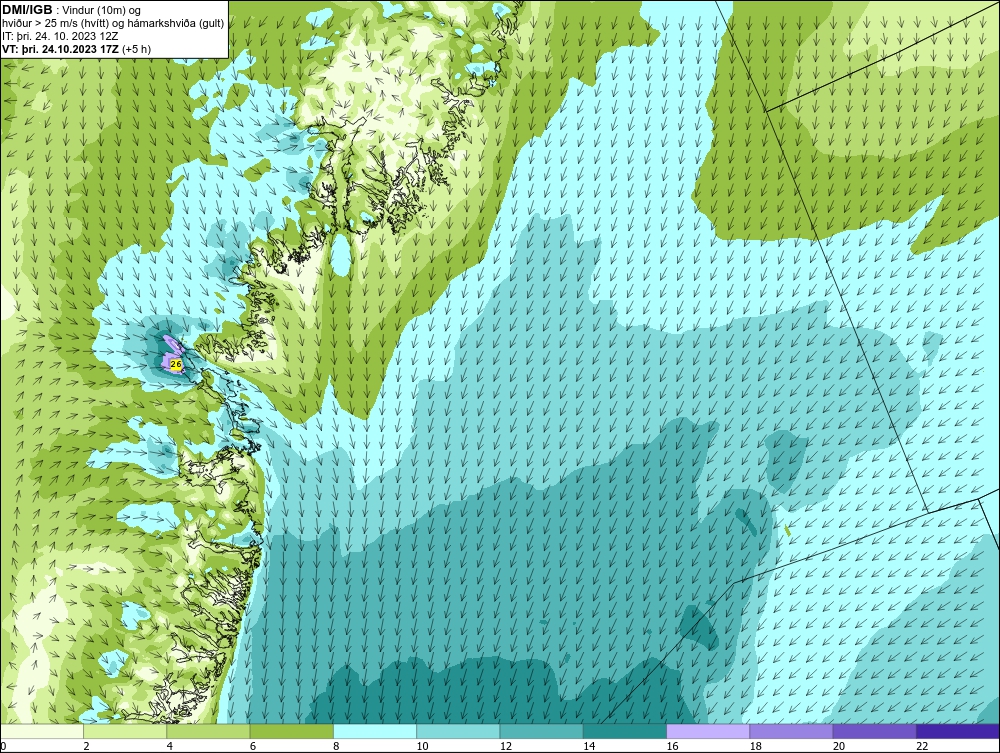Viewport: 1000px width, 753px height.
Task: Click the 'IT: þri. 24. 10. 2023 12Z' line
Action: tap(60, 36)
